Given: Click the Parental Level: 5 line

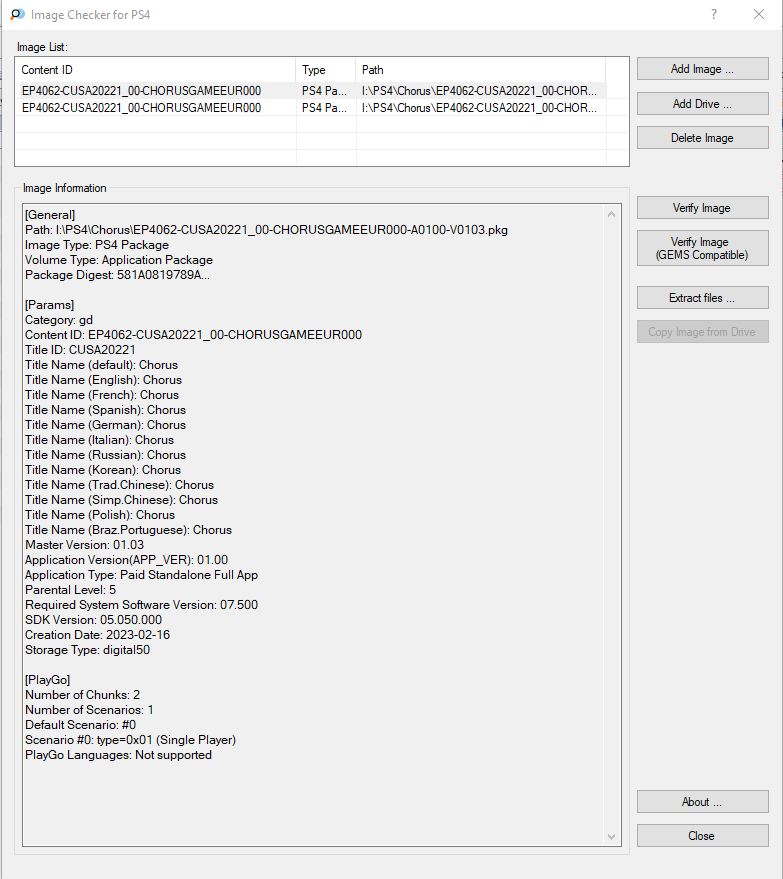Looking at the screenshot, I should pyautogui.click(x=71, y=590).
